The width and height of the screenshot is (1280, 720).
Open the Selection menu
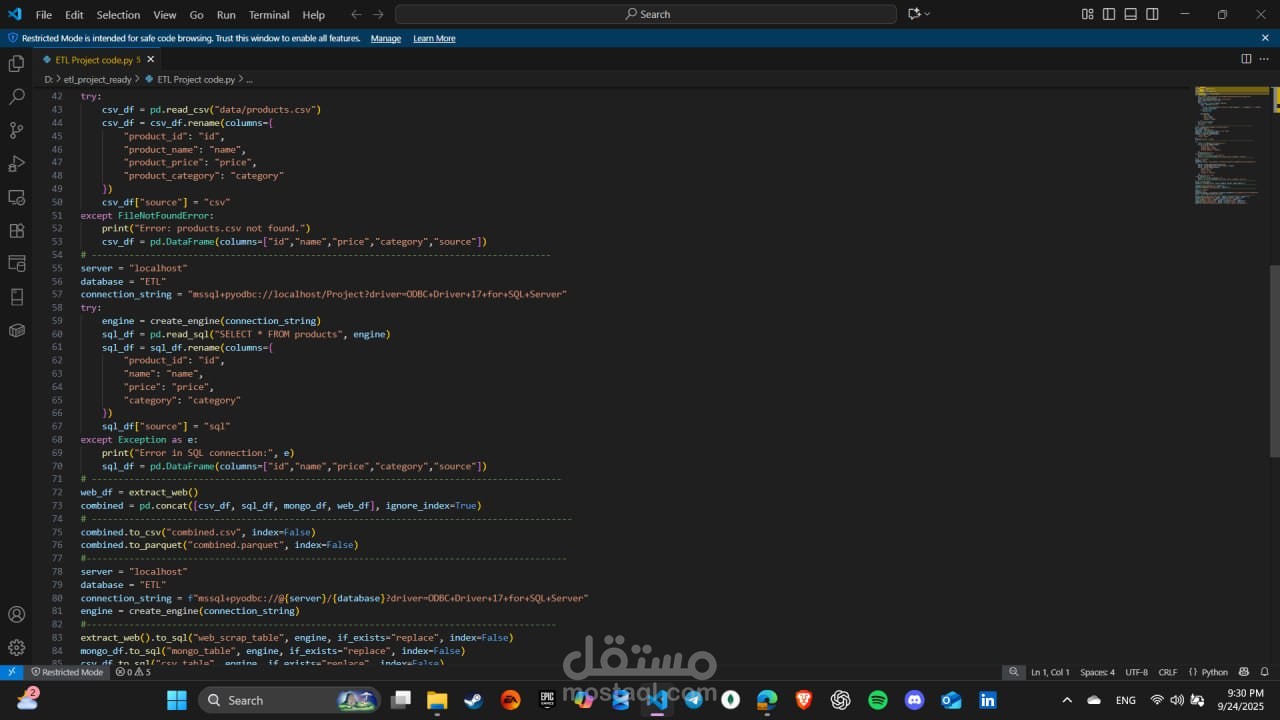[x=118, y=15]
